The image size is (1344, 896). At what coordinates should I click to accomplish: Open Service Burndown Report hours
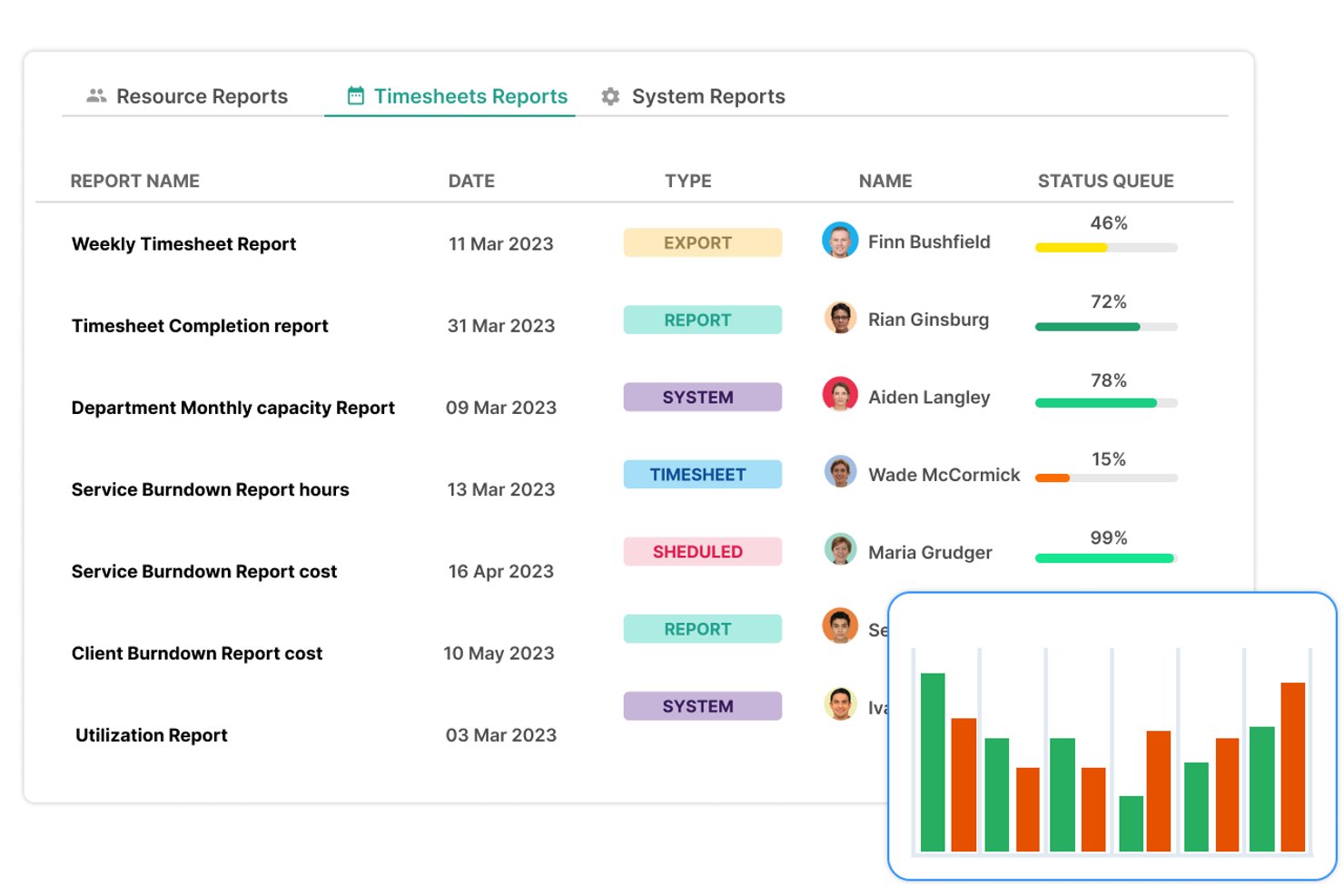210,489
